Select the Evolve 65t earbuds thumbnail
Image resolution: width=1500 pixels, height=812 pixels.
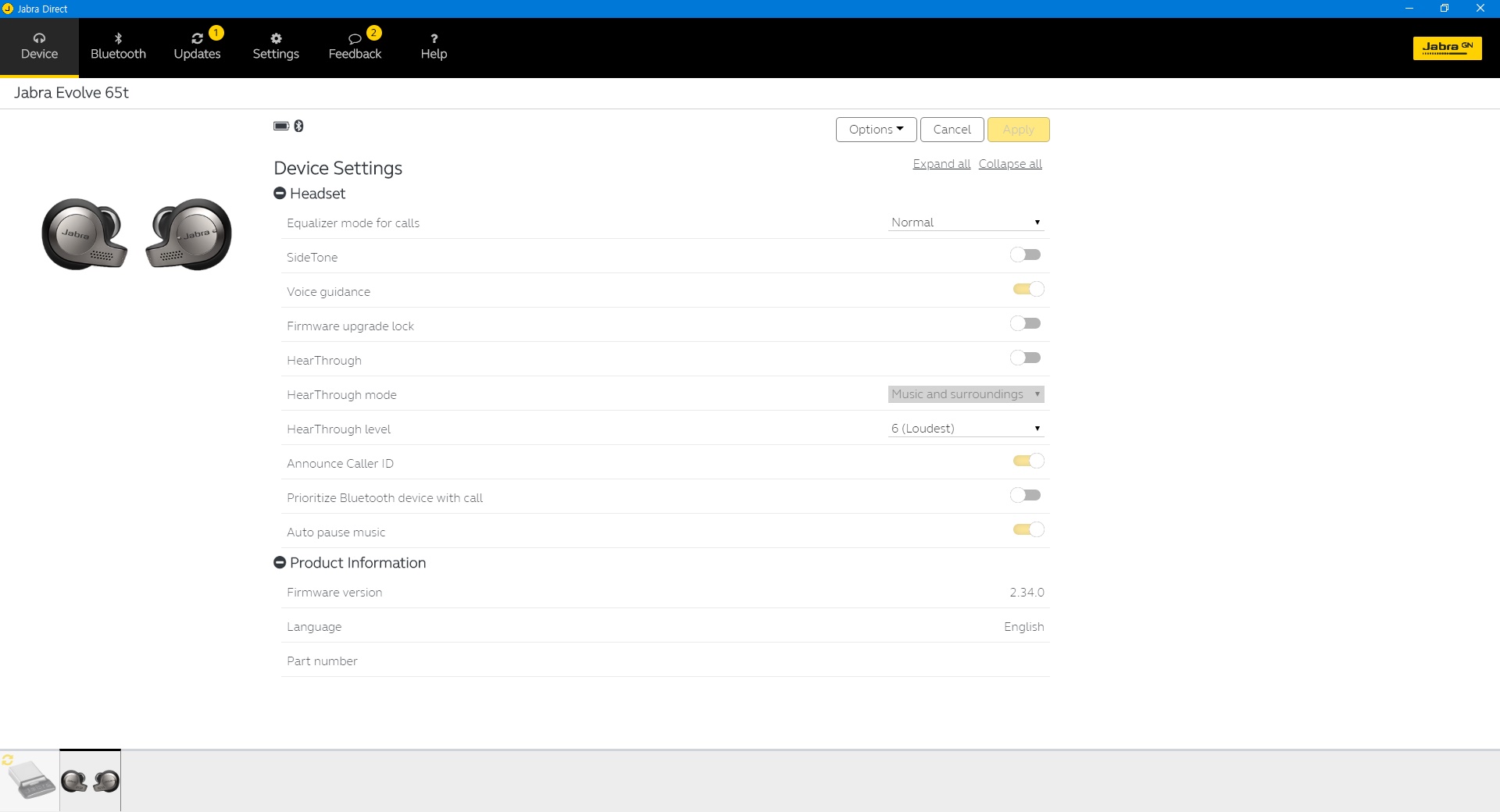coord(91,781)
